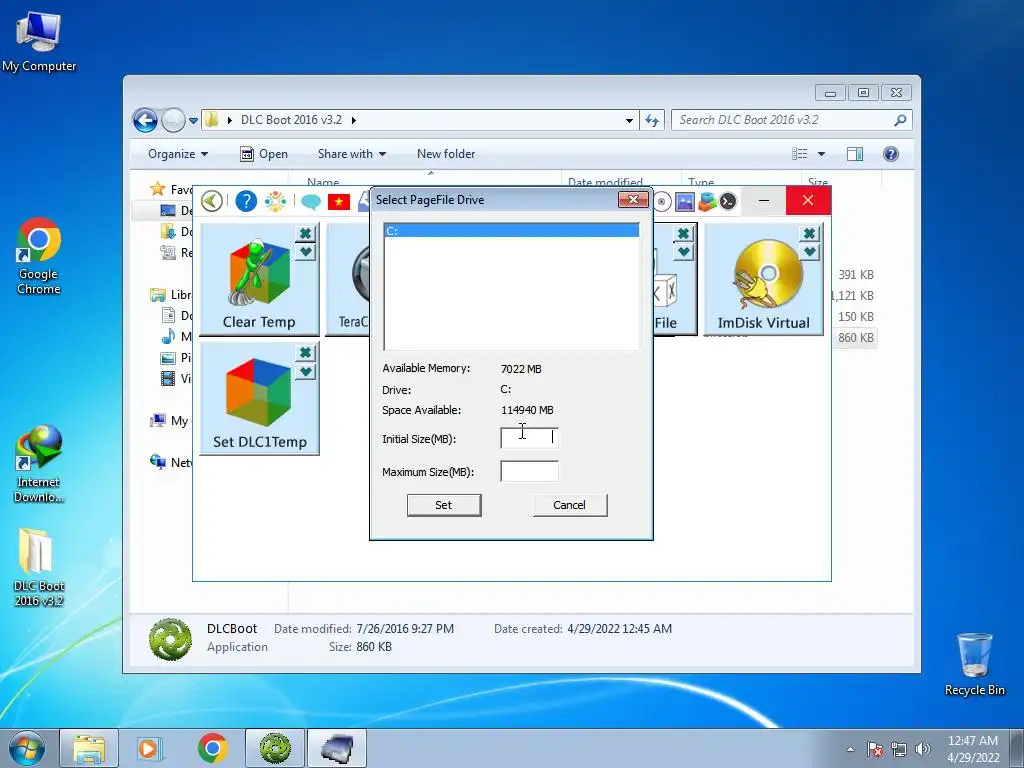Open Chrome from the taskbar

pyautogui.click(x=213, y=748)
